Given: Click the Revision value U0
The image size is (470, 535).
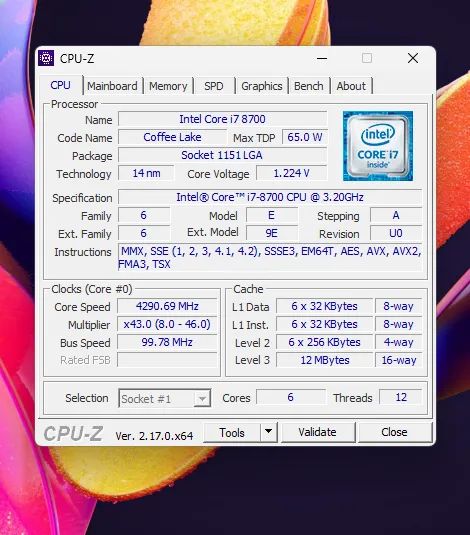Looking at the screenshot, I should click(x=396, y=233).
